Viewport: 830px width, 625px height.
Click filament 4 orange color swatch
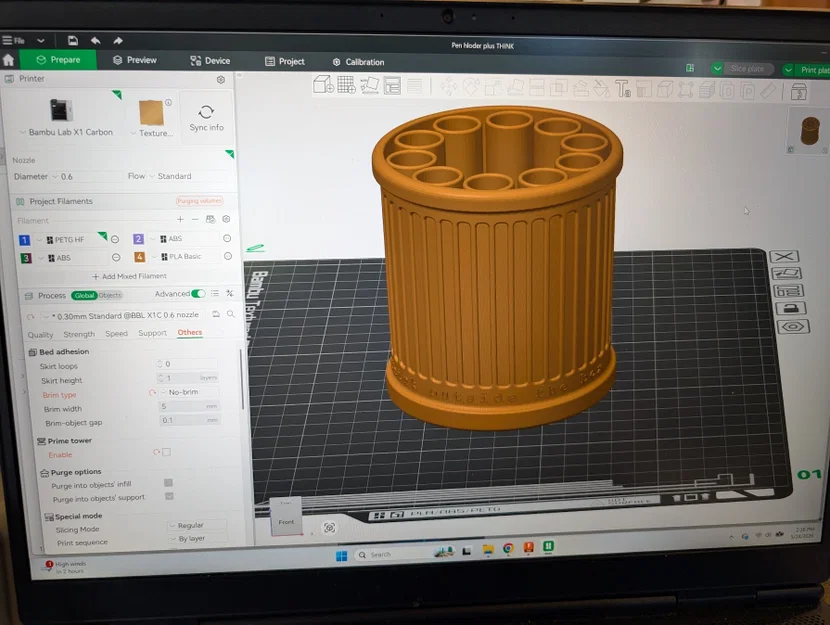click(x=140, y=257)
